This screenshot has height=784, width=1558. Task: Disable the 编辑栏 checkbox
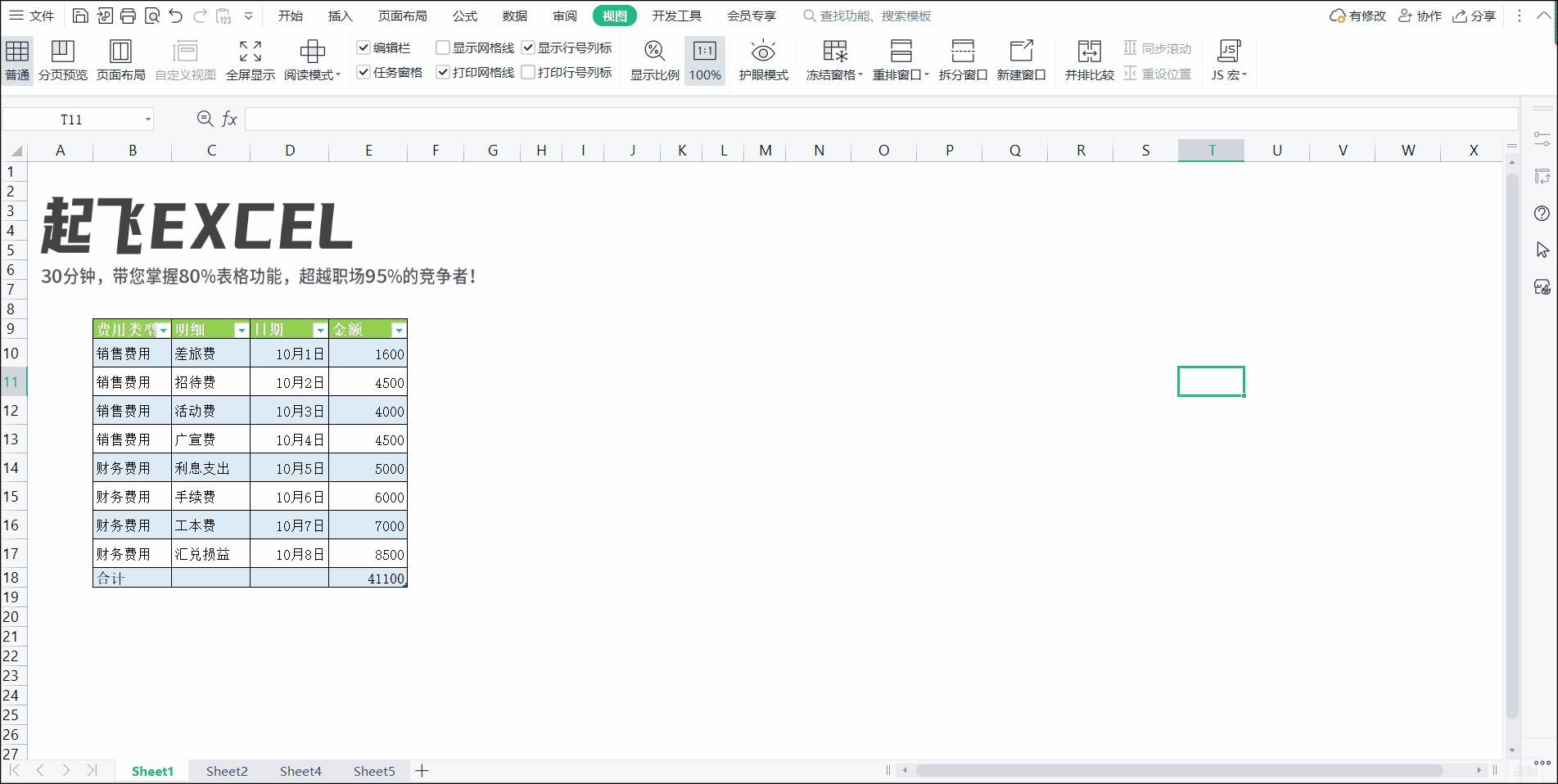pyautogui.click(x=364, y=47)
